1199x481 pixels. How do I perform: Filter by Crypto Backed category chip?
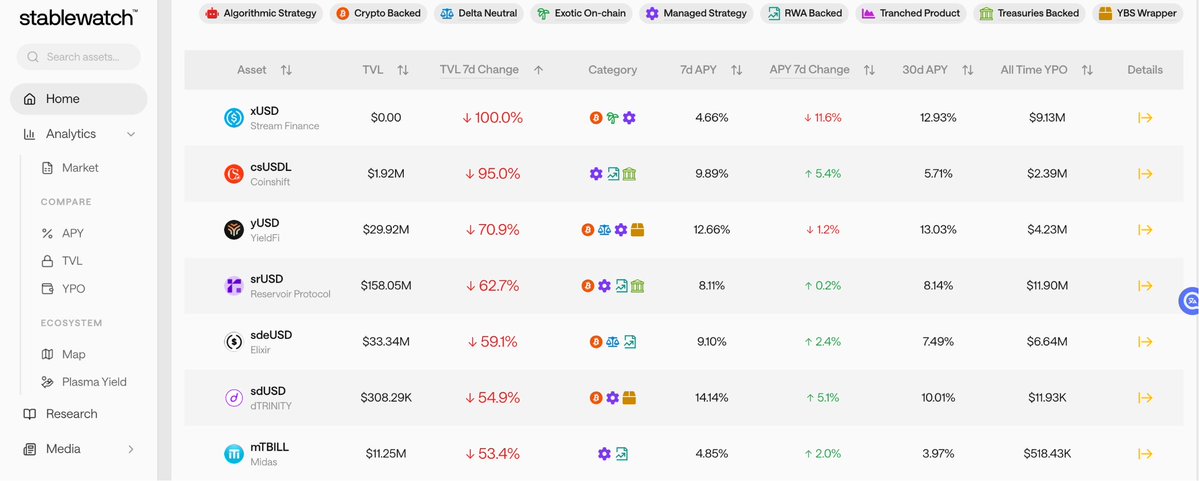pyautogui.click(x=379, y=13)
